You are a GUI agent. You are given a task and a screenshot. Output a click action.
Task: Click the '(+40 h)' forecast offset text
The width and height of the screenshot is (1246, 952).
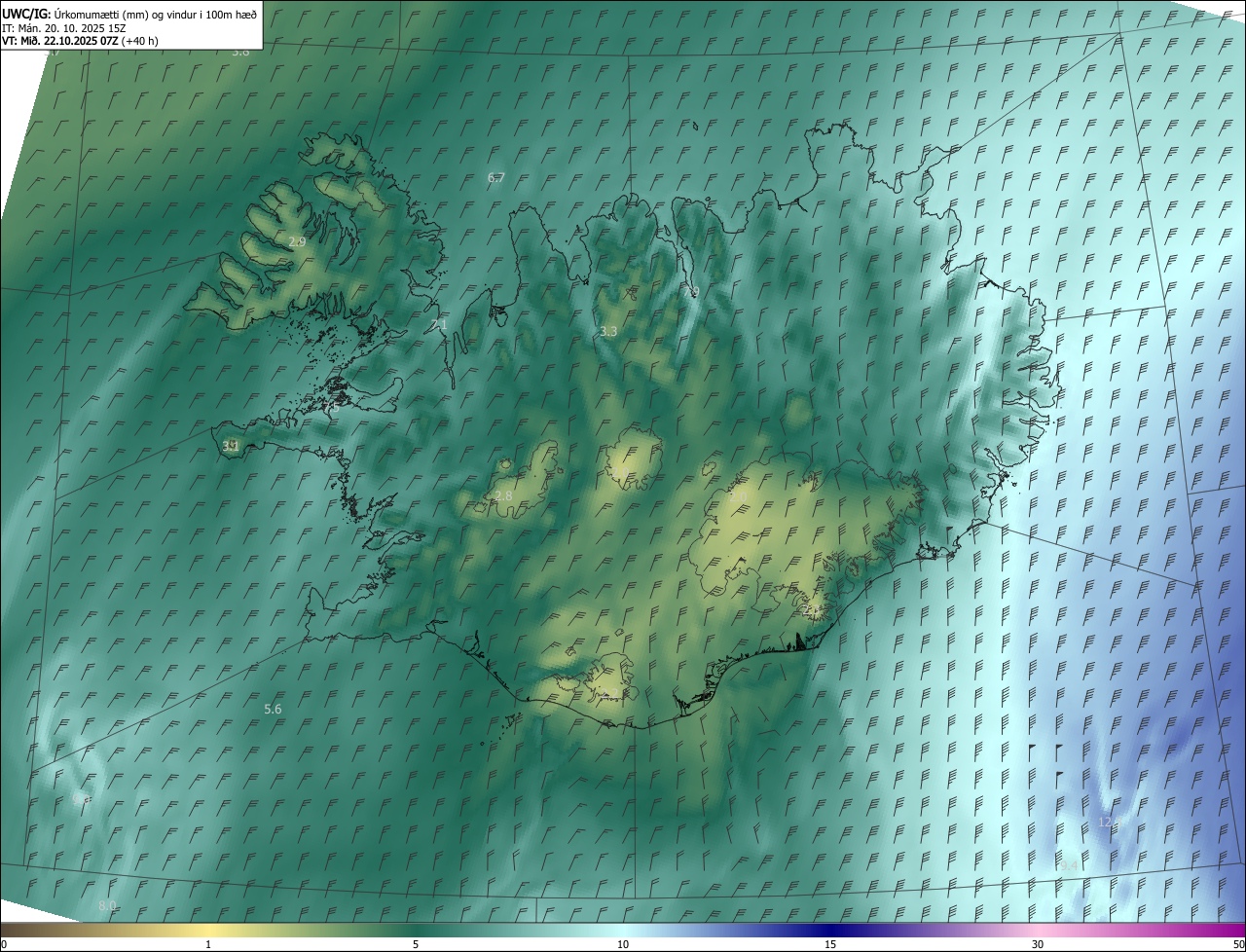point(141,41)
